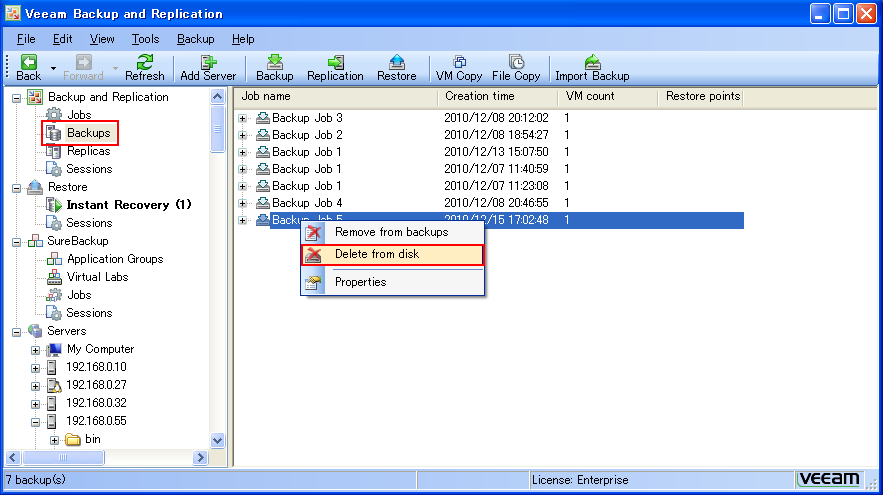Sort by Creation time column header
The image size is (883, 495).
tap(498, 96)
